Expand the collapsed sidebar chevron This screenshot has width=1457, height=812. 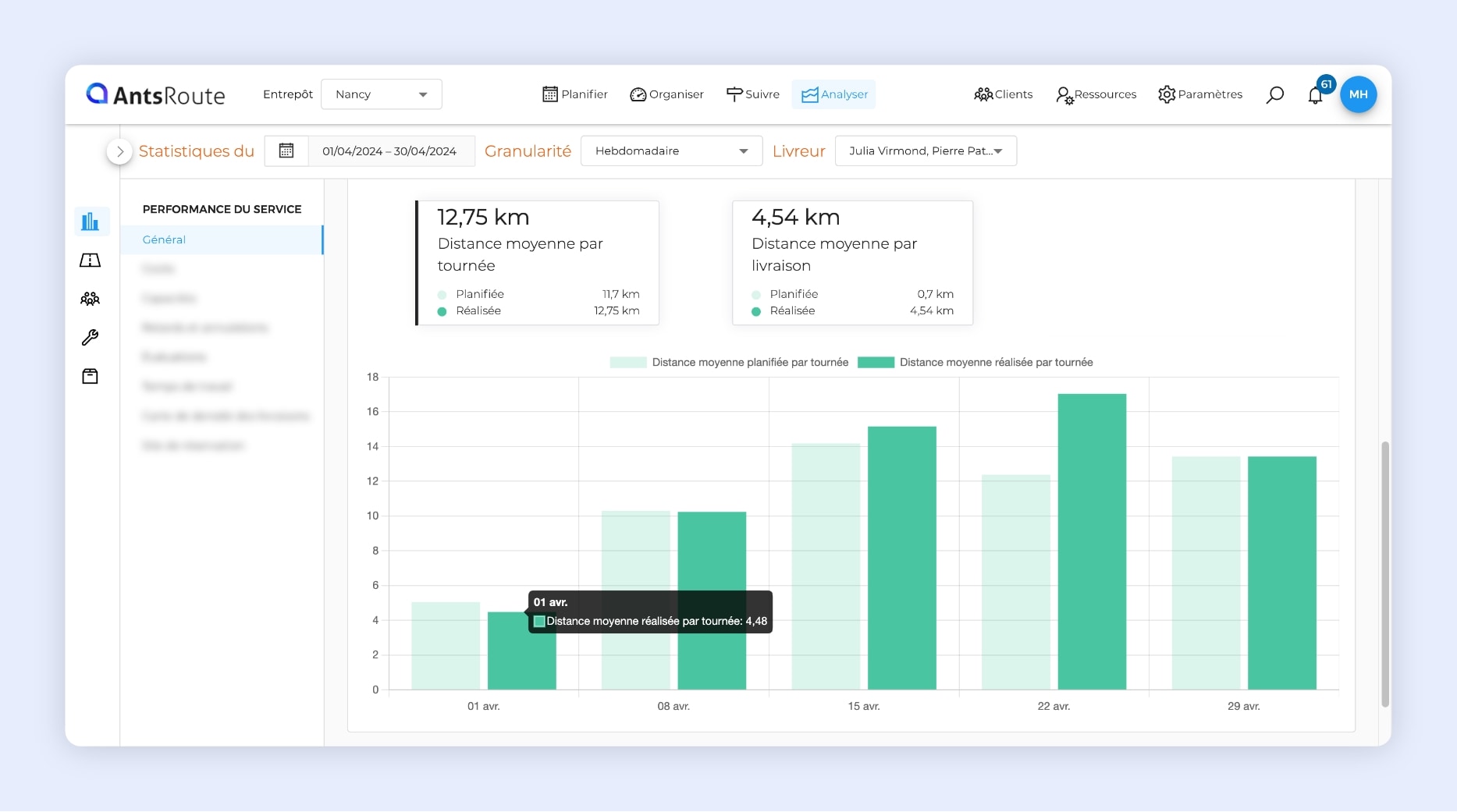click(x=119, y=151)
